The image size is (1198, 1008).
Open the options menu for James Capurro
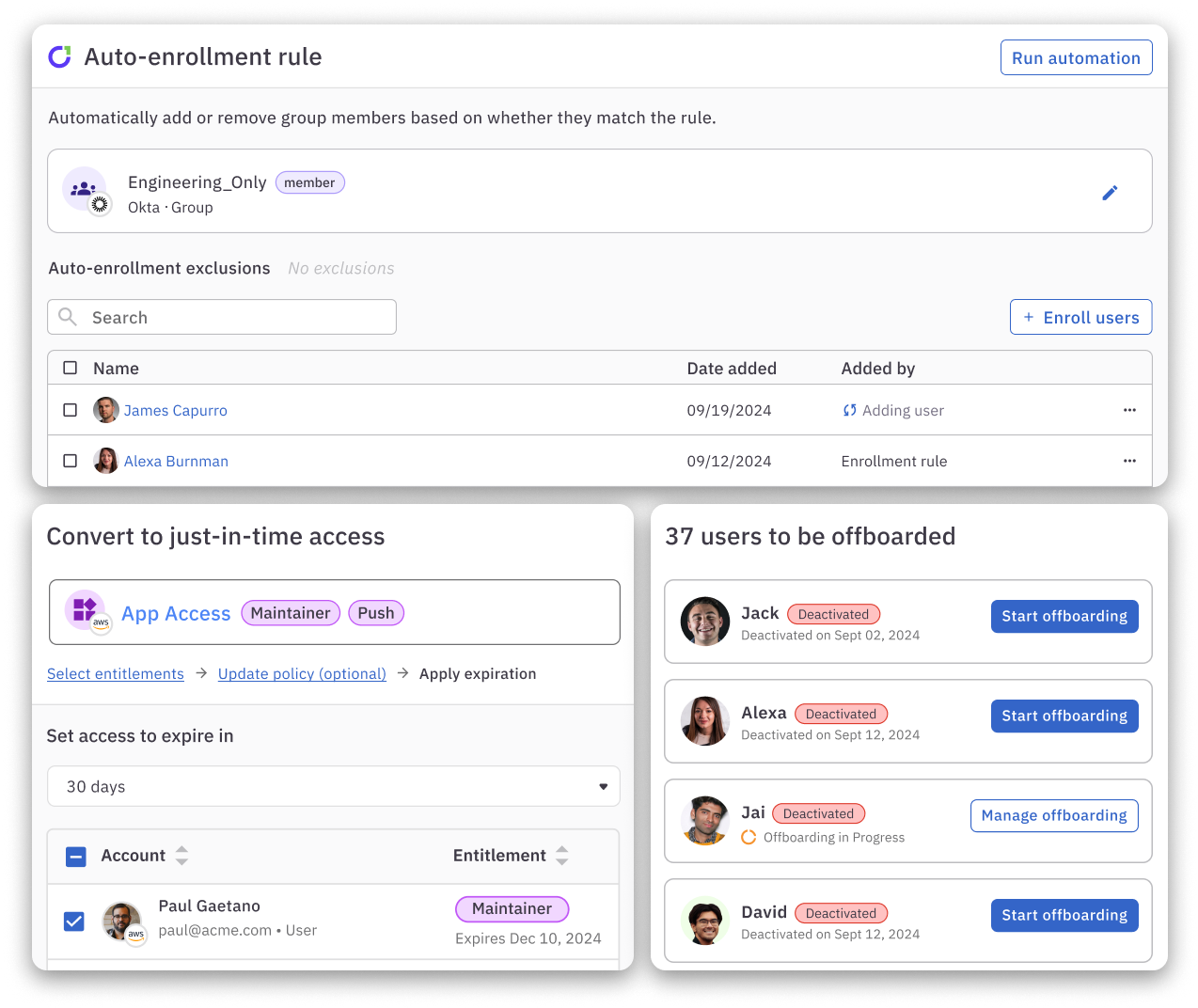[x=1129, y=410]
